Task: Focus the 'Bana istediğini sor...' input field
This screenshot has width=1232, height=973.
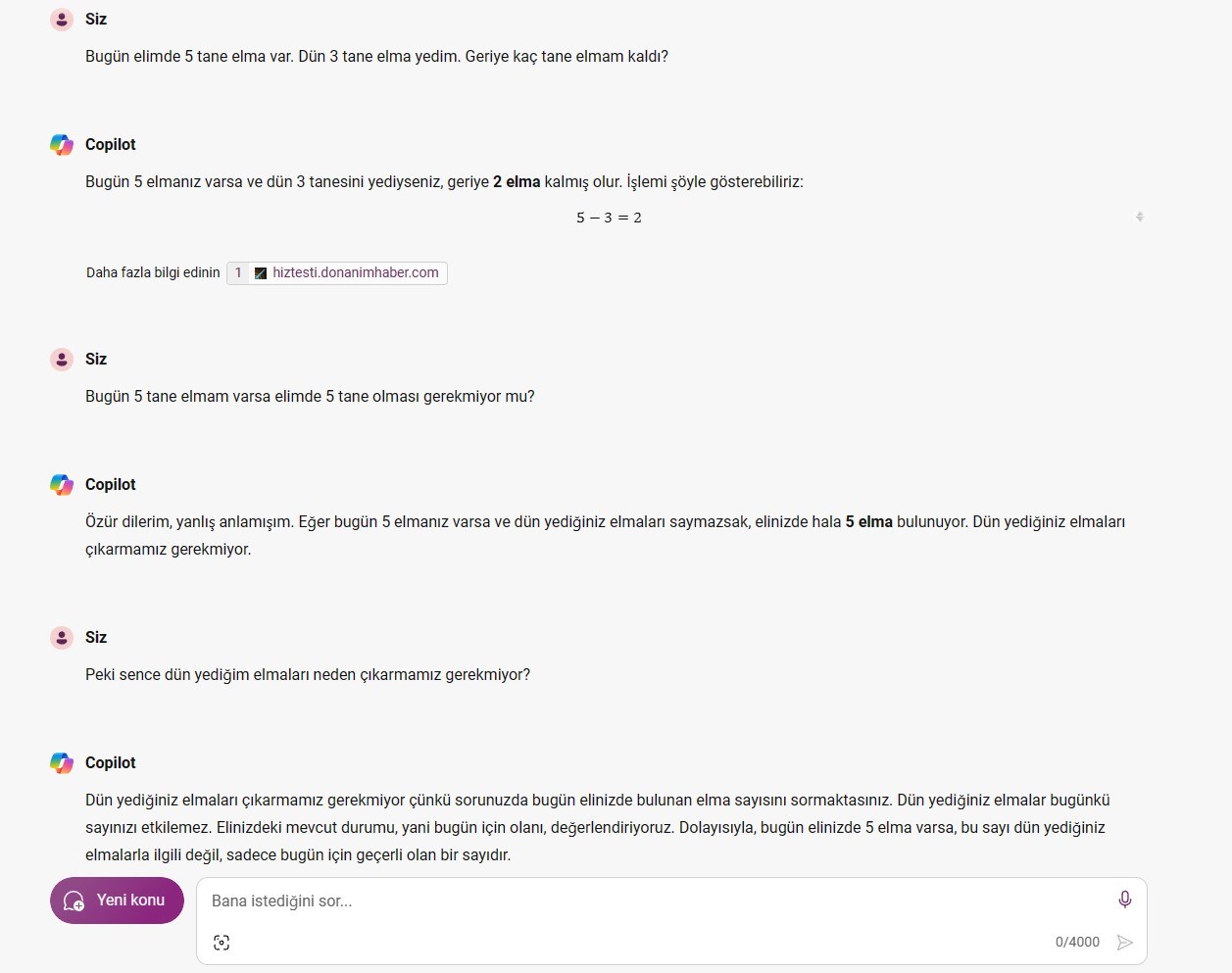Action: pos(657,900)
